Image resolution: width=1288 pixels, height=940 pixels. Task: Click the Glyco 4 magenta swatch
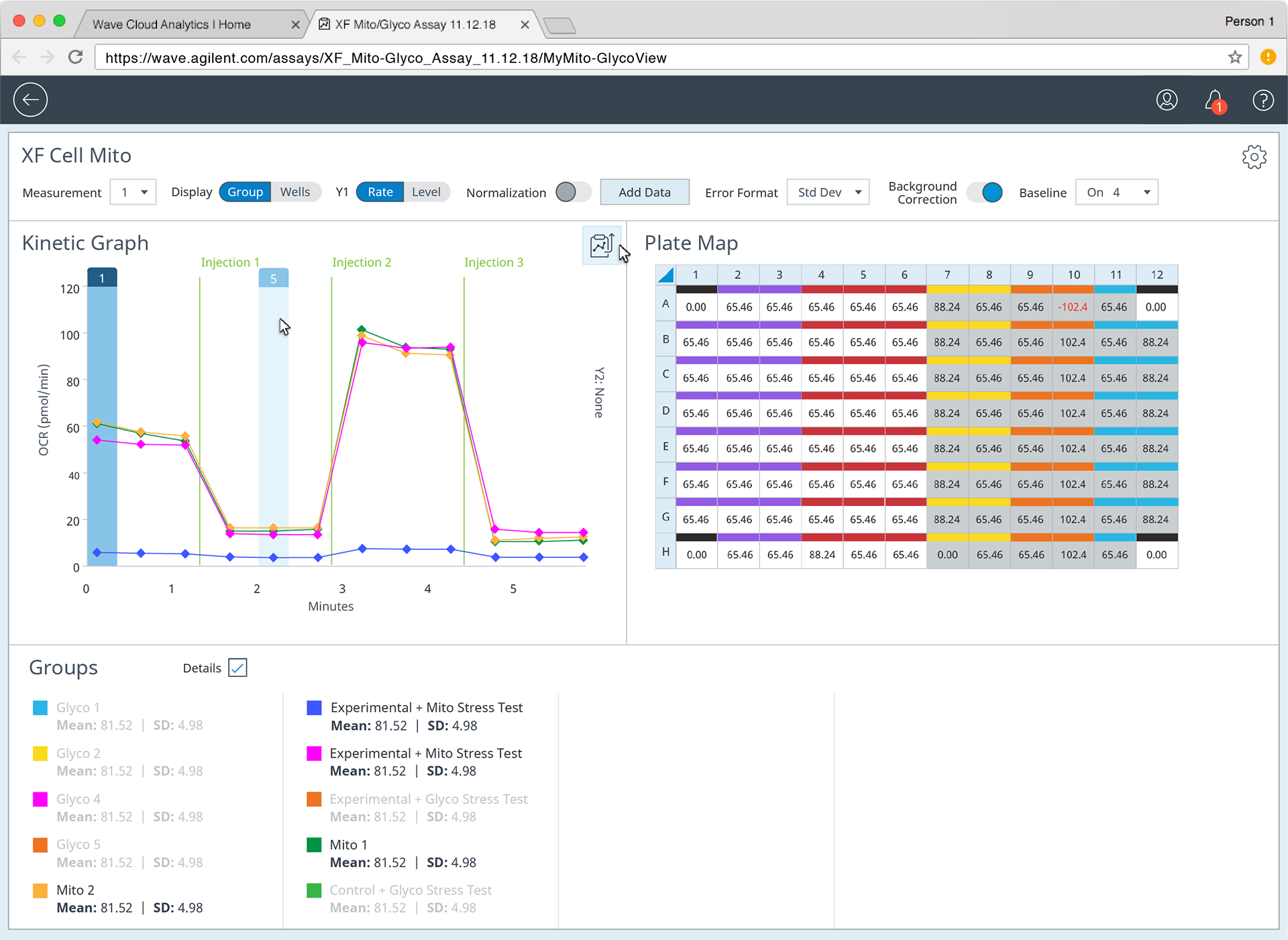click(x=40, y=798)
